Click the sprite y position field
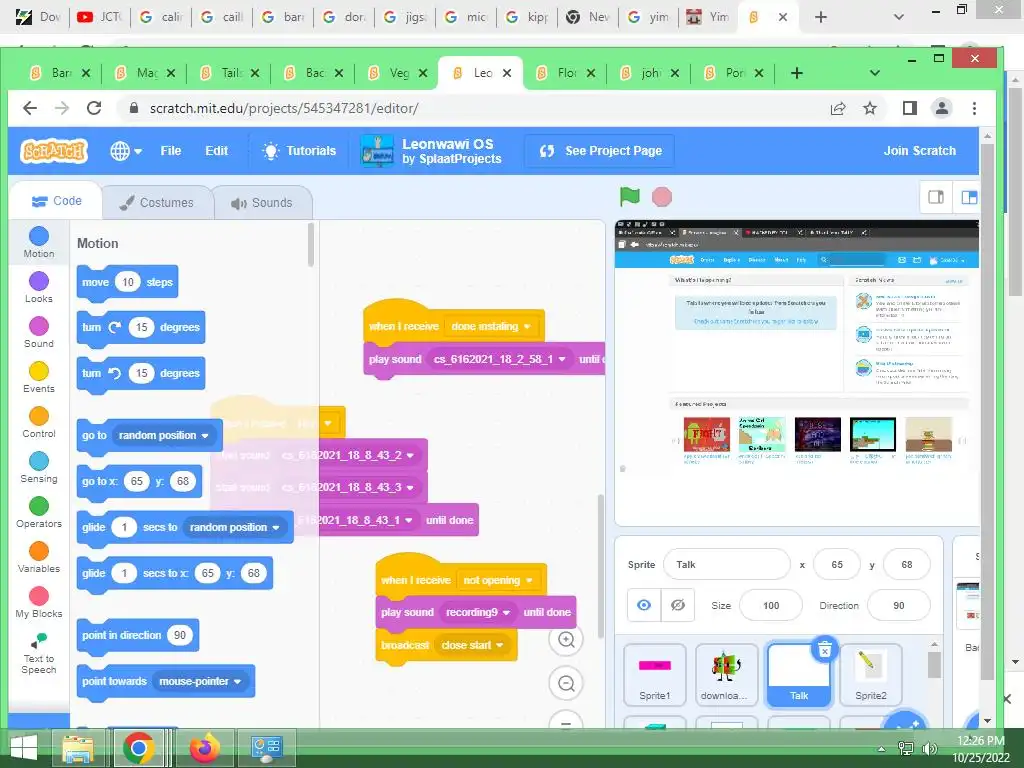 coord(906,564)
